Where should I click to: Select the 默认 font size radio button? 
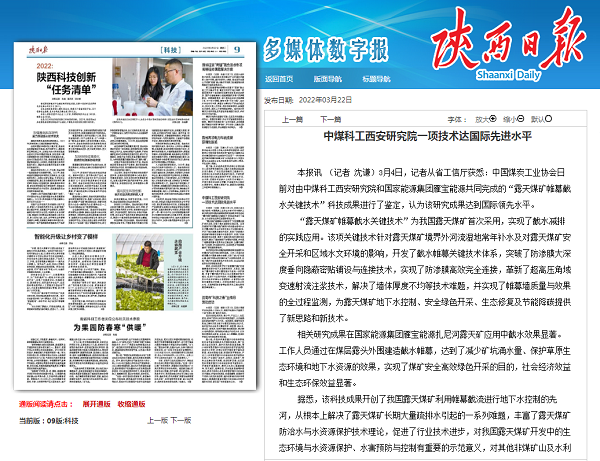(x=548, y=119)
